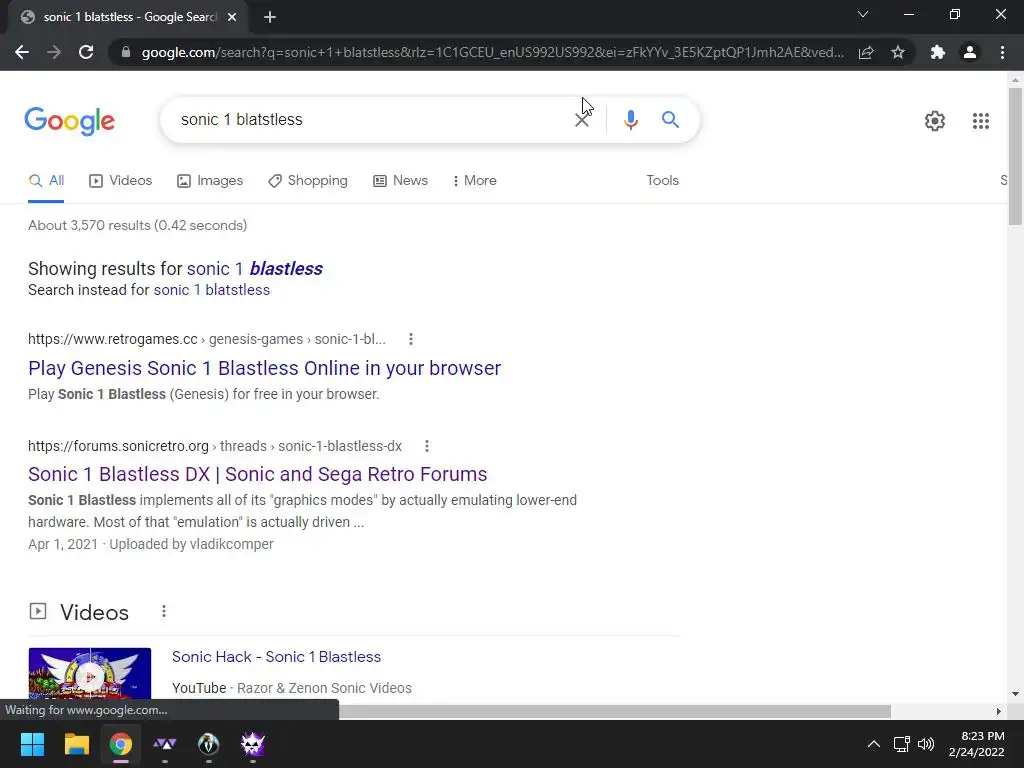Start voice search with microphone
The width and height of the screenshot is (1024, 768).
point(630,120)
